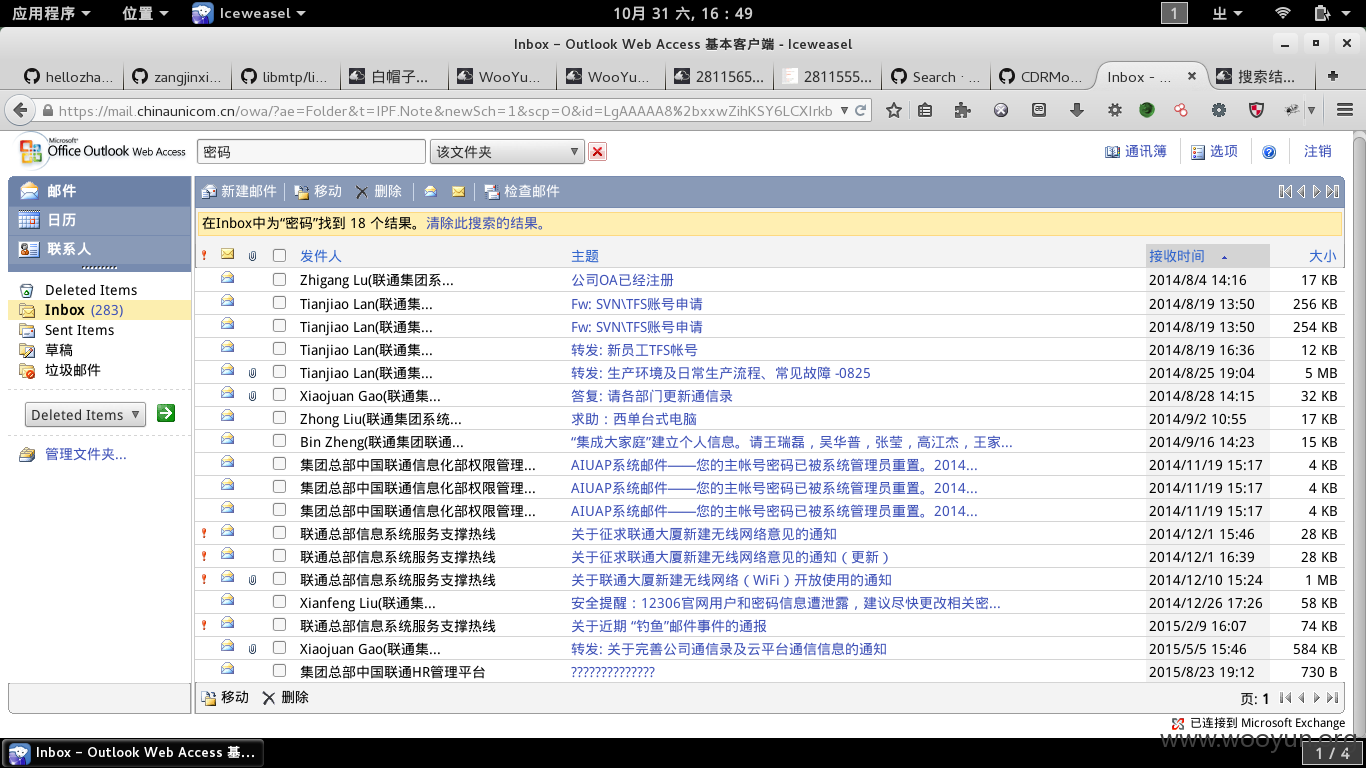Click 检查邮件 check mail button
This screenshot has height=768, width=1366.
522,191
